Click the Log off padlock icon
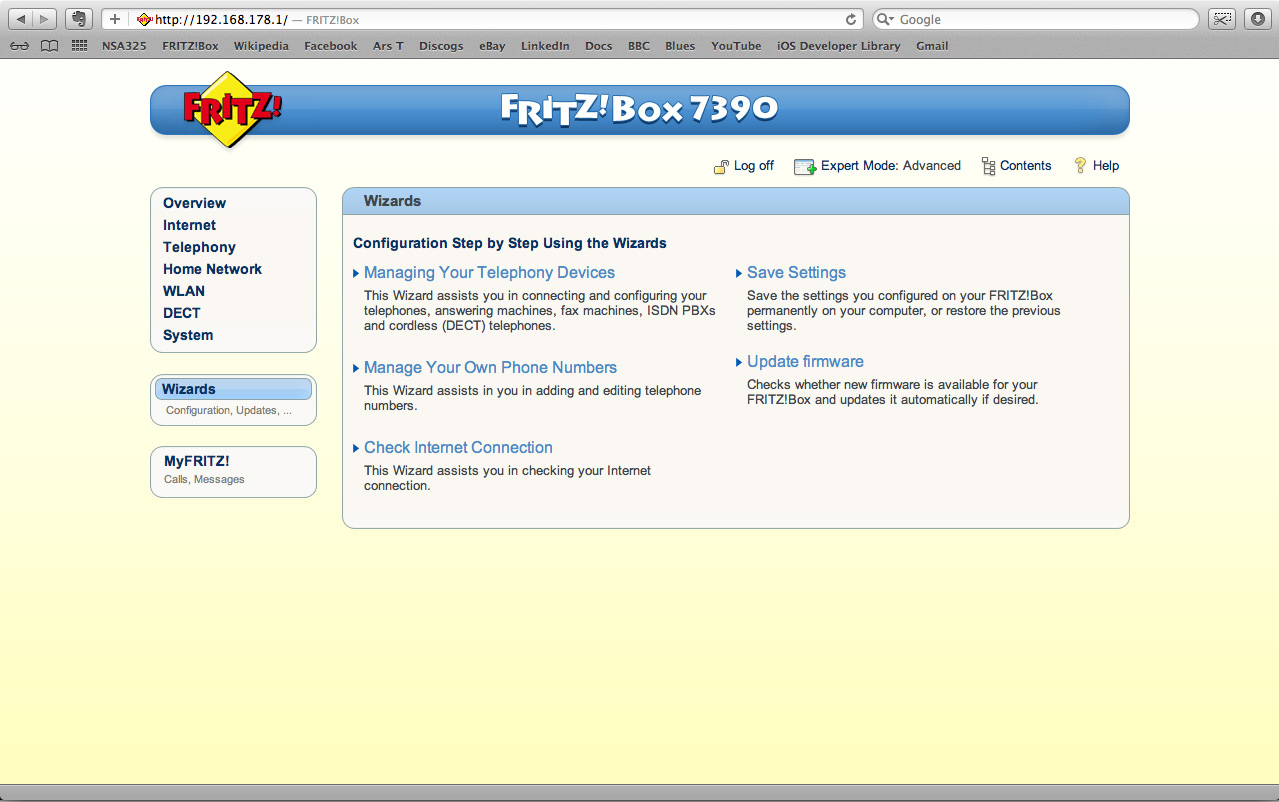The height and width of the screenshot is (802, 1279). pyautogui.click(x=721, y=166)
